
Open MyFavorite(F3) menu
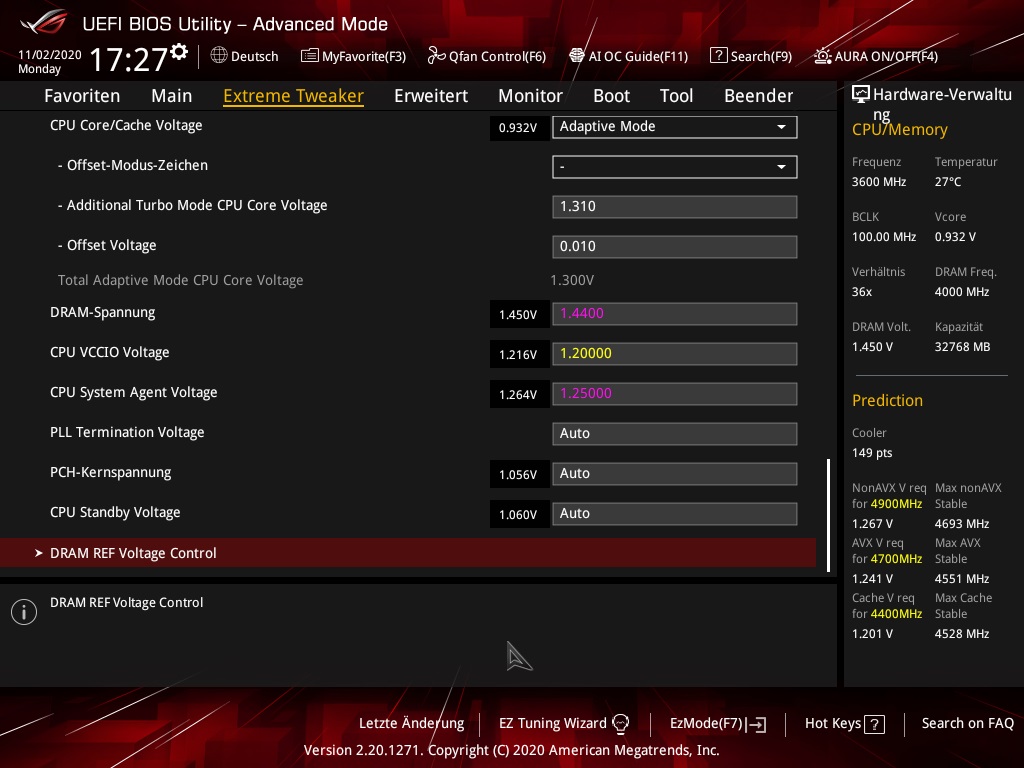[x=353, y=56]
